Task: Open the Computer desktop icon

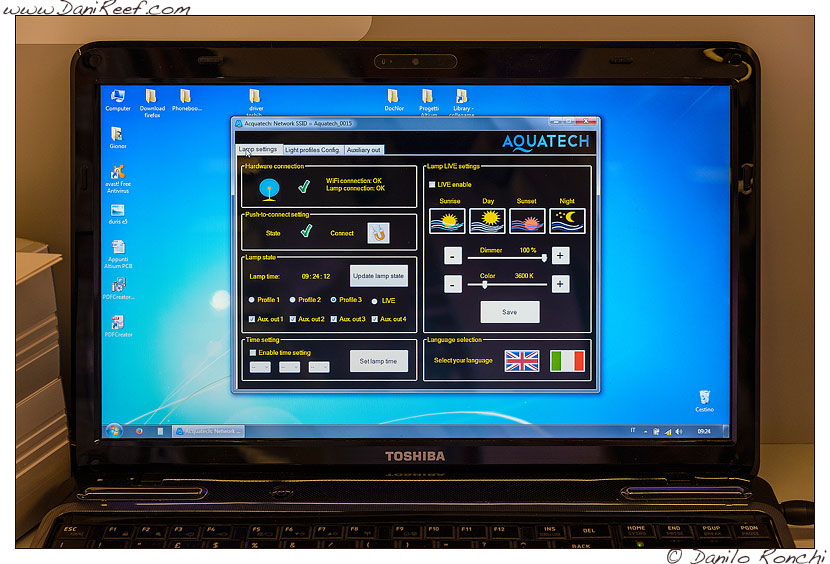Action: (118, 100)
